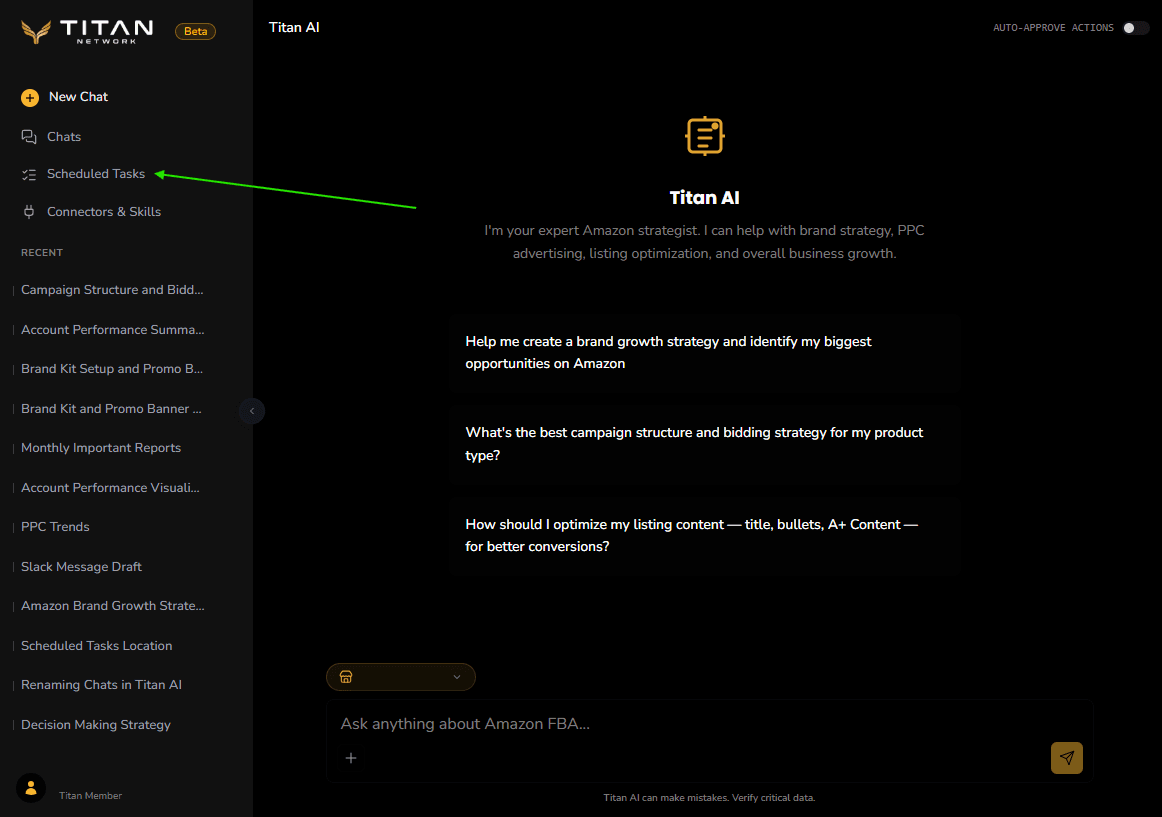Viewport: 1162px width, 817px height.
Task: Select the brand growth strategy suggestion
Action: [704, 353]
